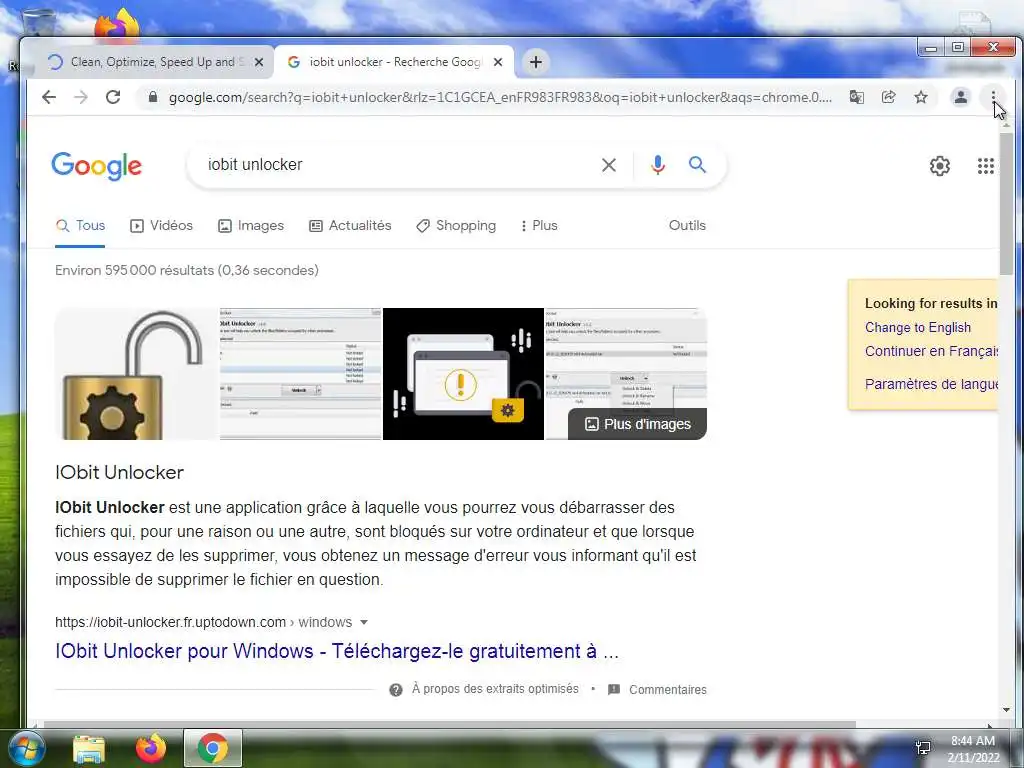
Task: Close the iobit unlocker search tab
Action: (498, 62)
